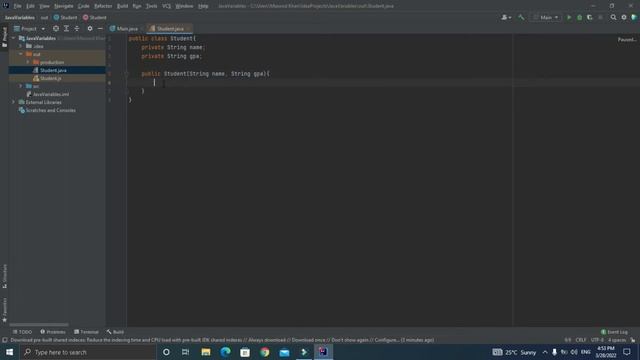Screen dimensions: 640x360
Task: Launch Microsoft Edge from taskbar
Action: point(225,352)
